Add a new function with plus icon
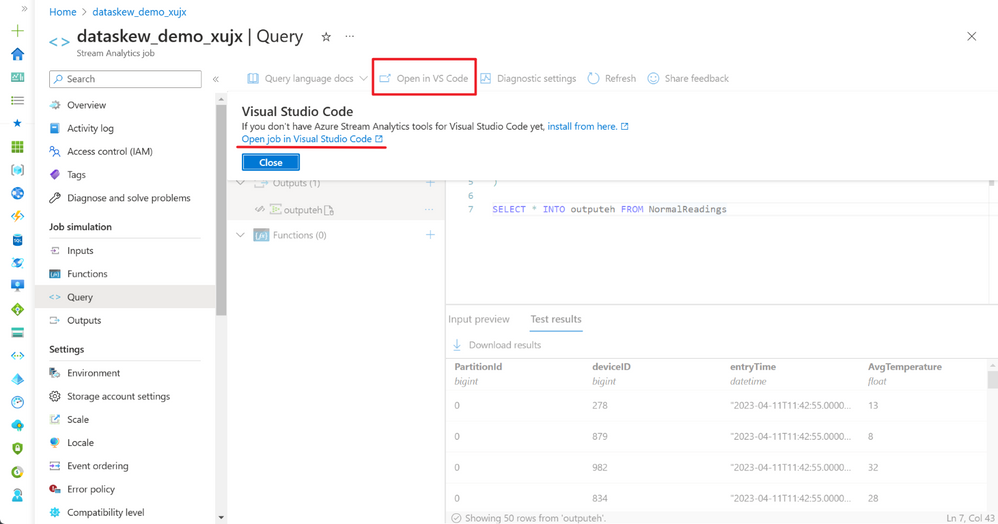Screen dimensions: 998x524 pyautogui.click(x=430, y=235)
